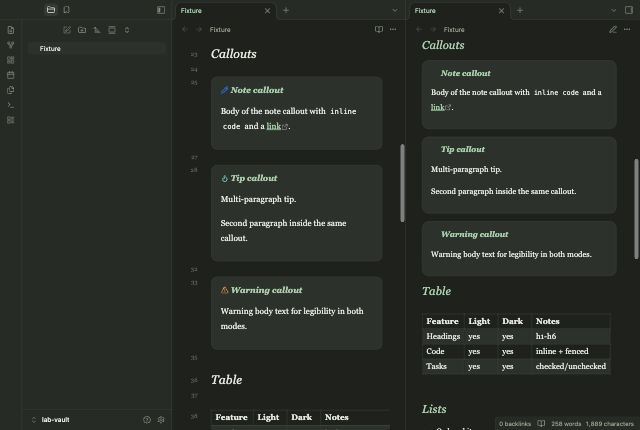Open command palette ribbon icon
The image size is (640, 430).
point(11,105)
